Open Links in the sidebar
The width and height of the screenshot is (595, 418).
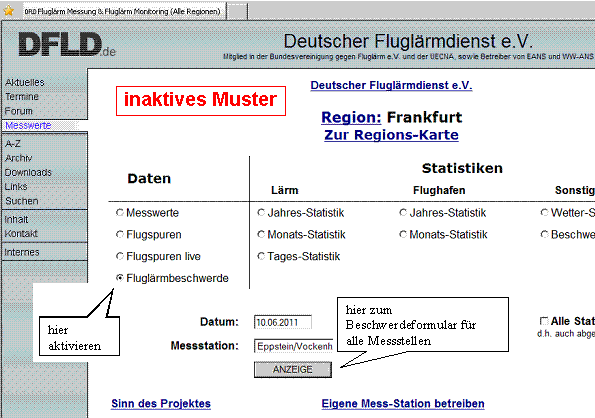coord(16,187)
